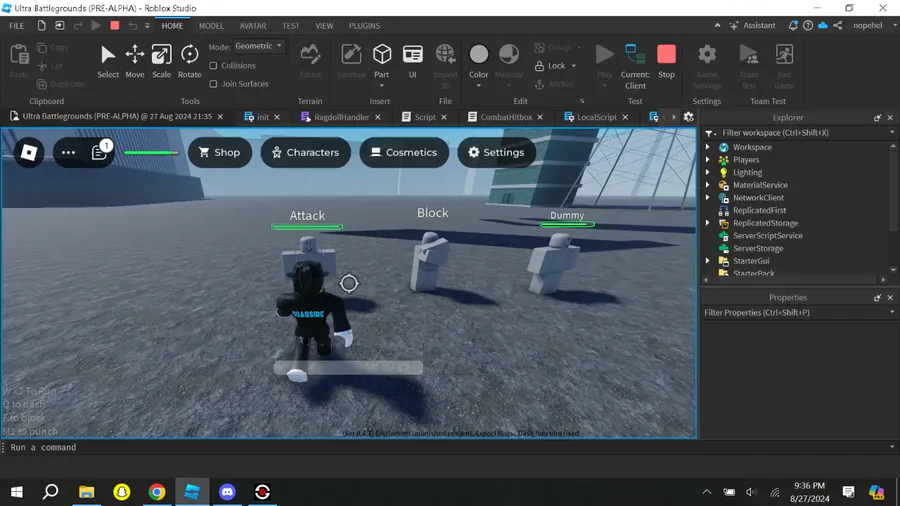Open Game Settings
This screenshot has width=900, height=506.
pos(707,65)
